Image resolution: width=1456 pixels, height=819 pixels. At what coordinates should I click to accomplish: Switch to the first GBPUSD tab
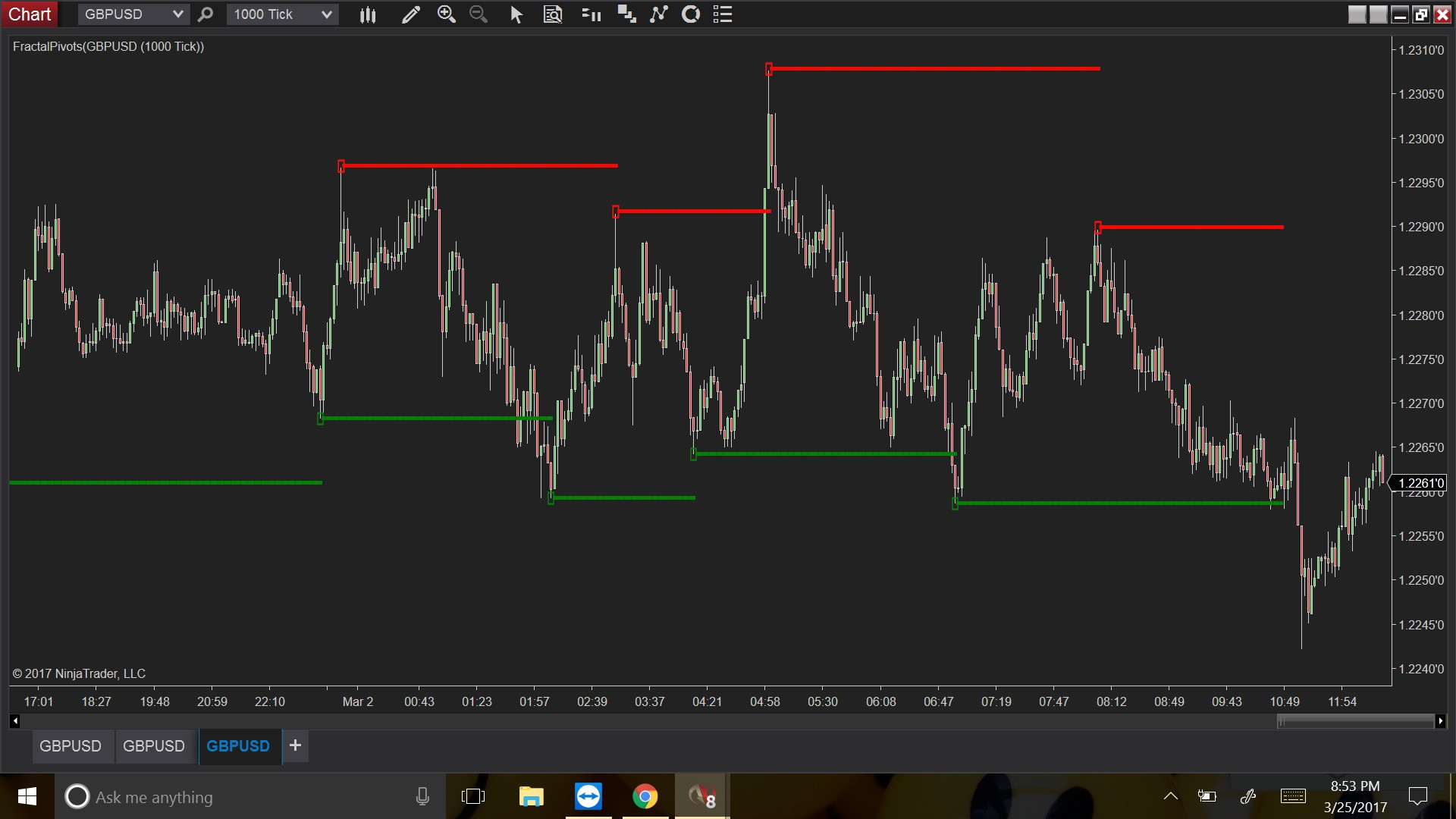71,746
